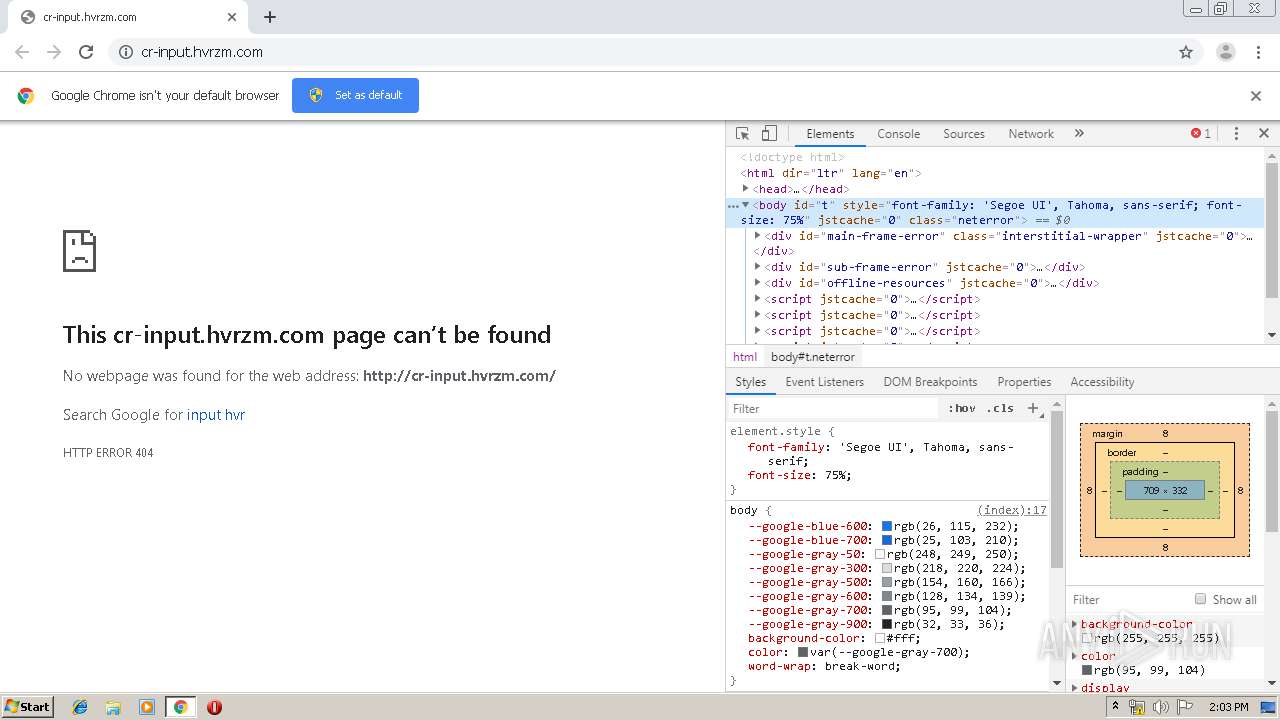The width and height of the screenshot is (1280, 720).
Task: Click the --google-gray-900 color swatch
Action: point(887,624)
